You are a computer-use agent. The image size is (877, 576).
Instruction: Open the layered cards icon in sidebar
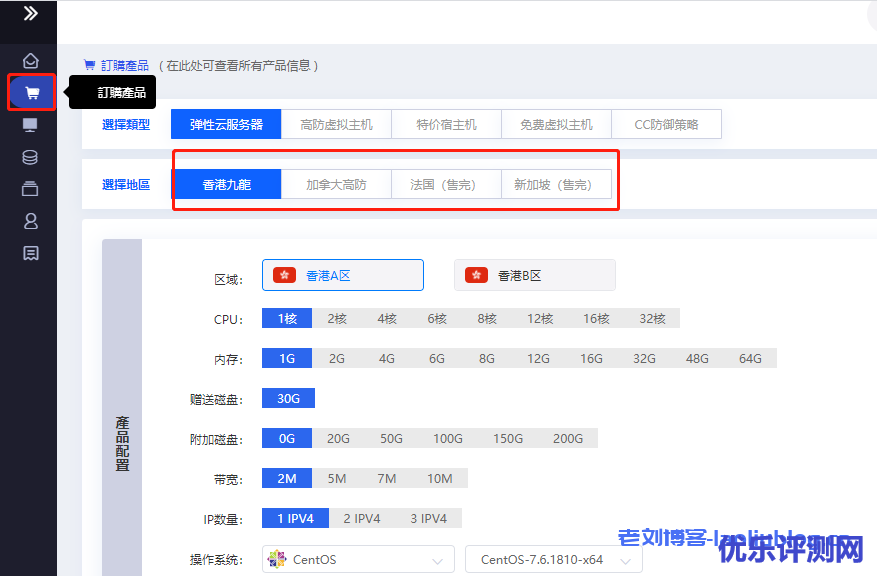(30, 189)
